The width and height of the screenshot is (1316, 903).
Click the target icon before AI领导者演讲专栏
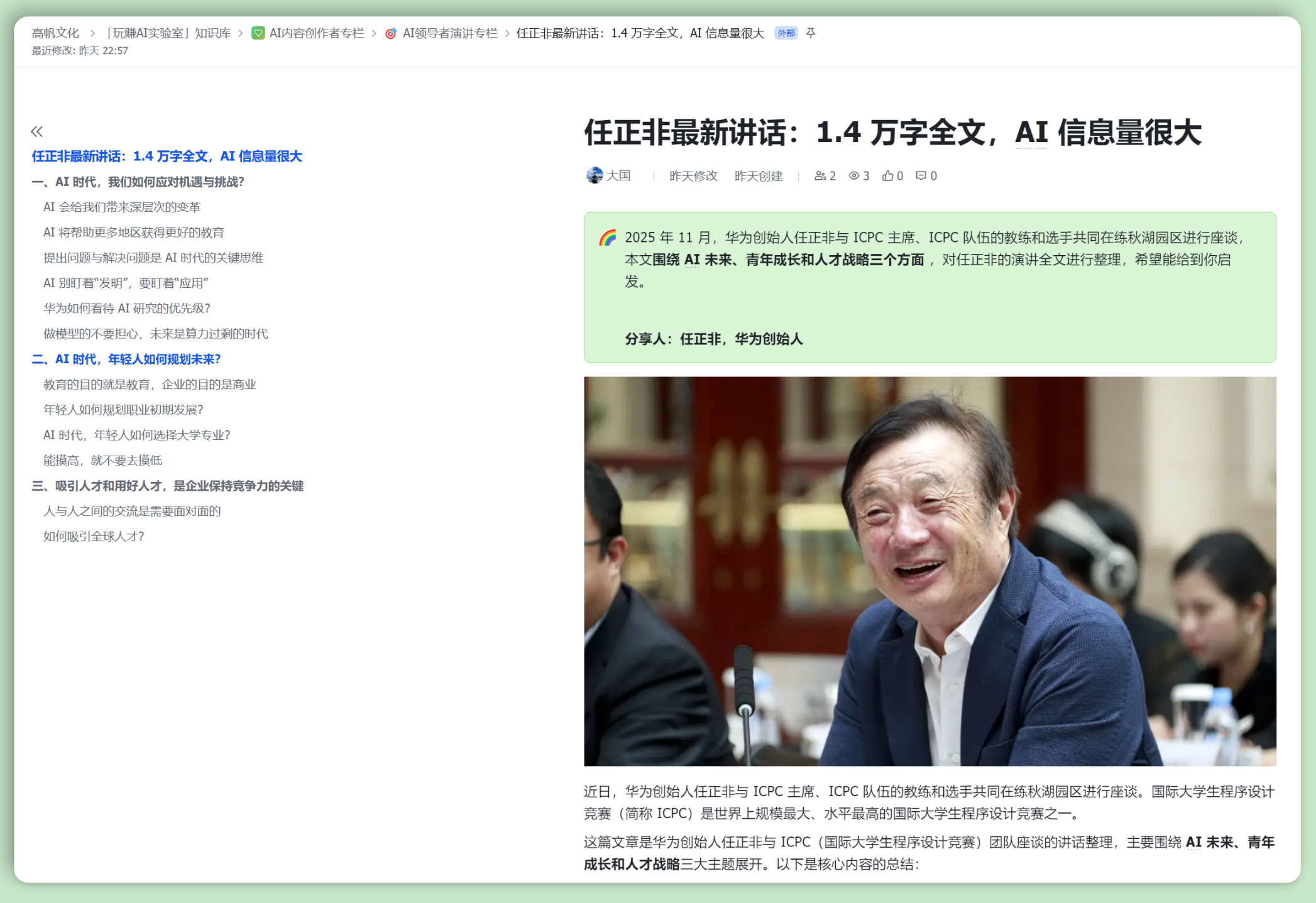(x=391, y=33)
